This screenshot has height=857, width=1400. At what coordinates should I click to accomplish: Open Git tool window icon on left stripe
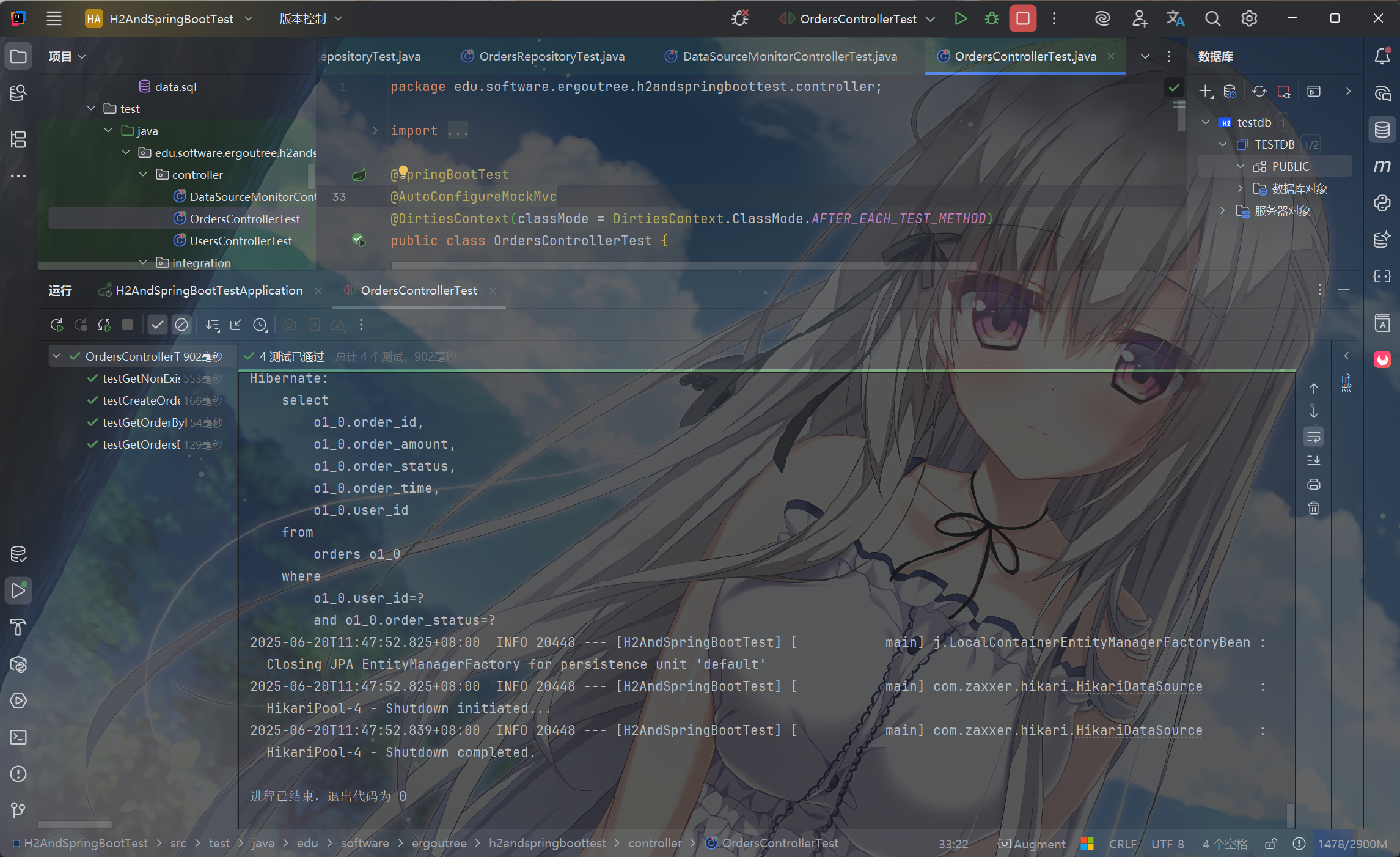tap(18, 811)
